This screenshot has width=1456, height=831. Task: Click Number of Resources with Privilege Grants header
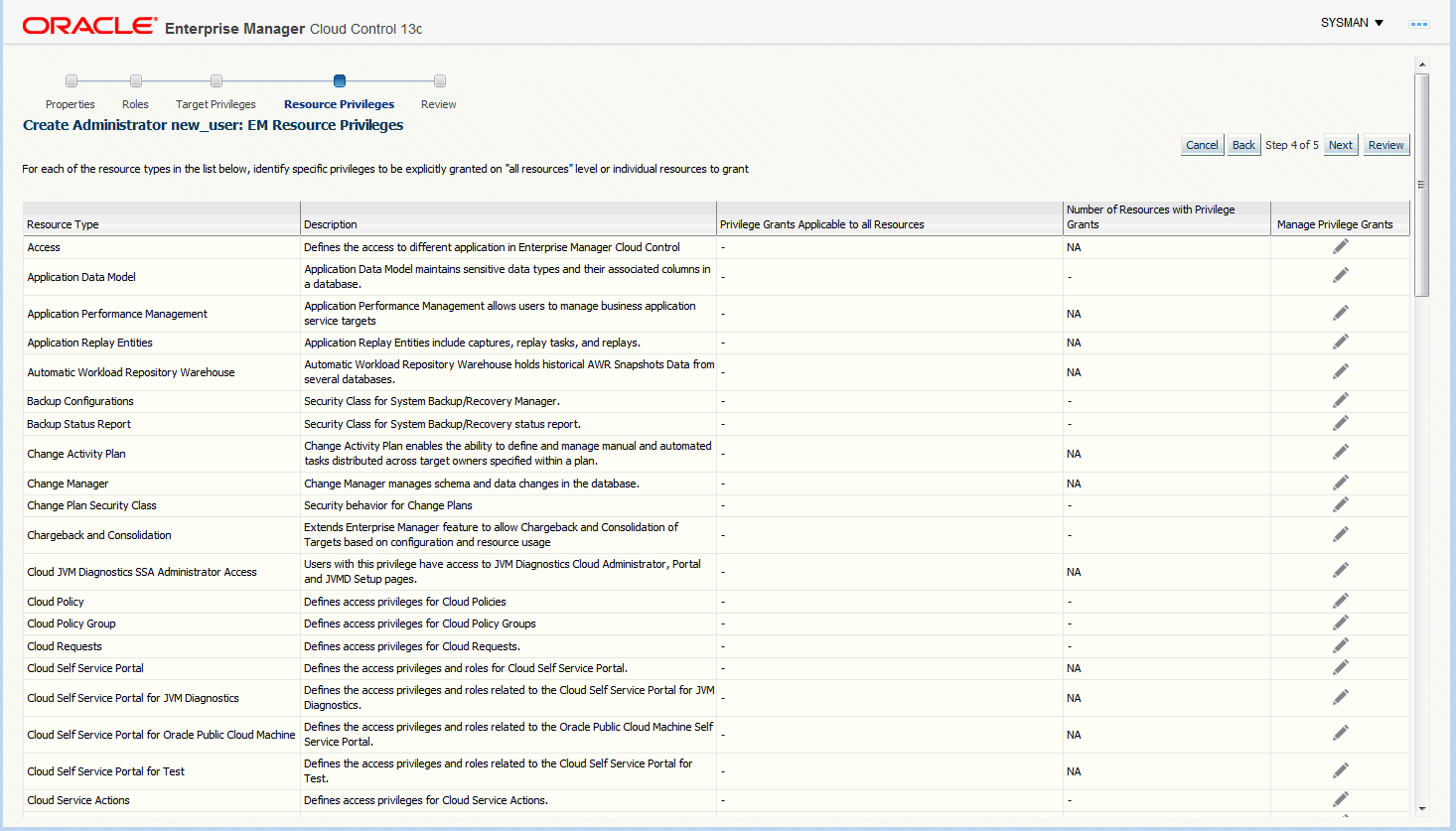pyautogui.click(x=1167, y=217)
